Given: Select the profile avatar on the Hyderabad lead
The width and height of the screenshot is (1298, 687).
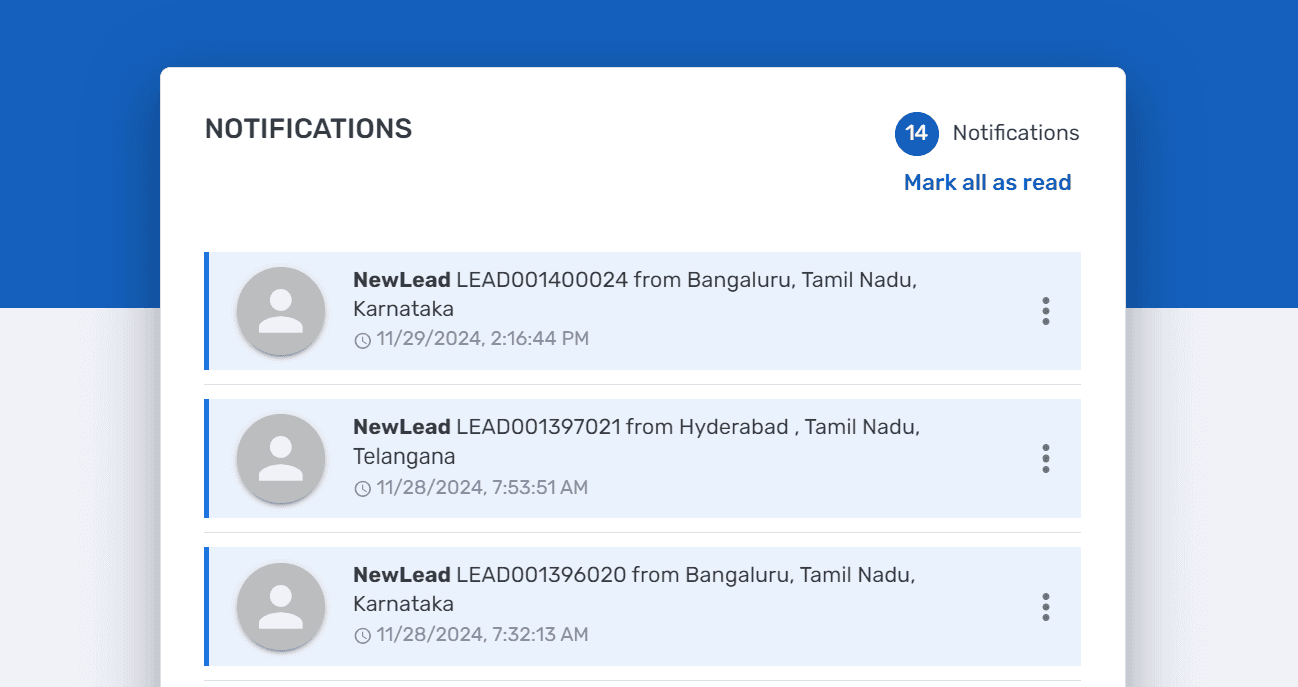Looking at the screenshot, I should (x=280, y=458).
